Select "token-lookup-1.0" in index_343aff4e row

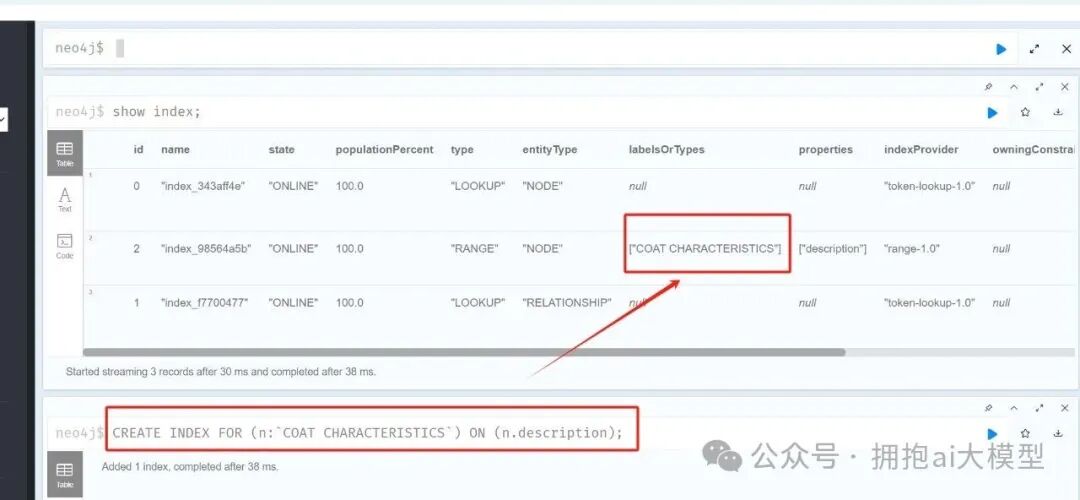929,186
